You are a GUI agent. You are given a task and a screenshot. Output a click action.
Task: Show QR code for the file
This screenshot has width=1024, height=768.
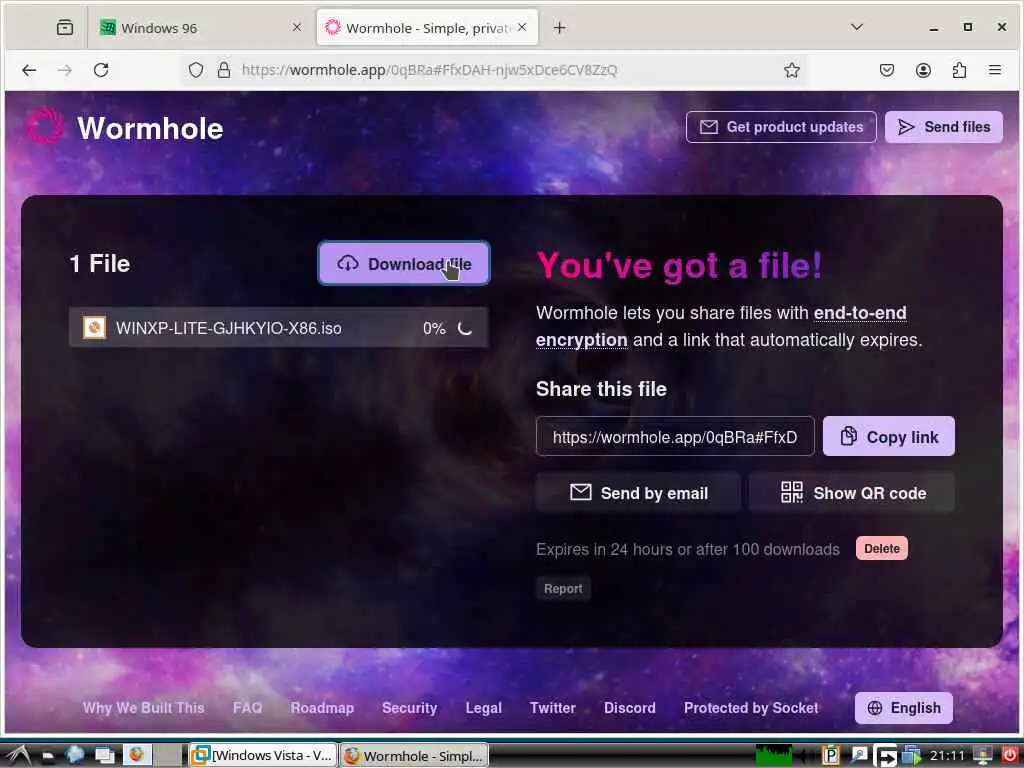[x=852, y=492]
